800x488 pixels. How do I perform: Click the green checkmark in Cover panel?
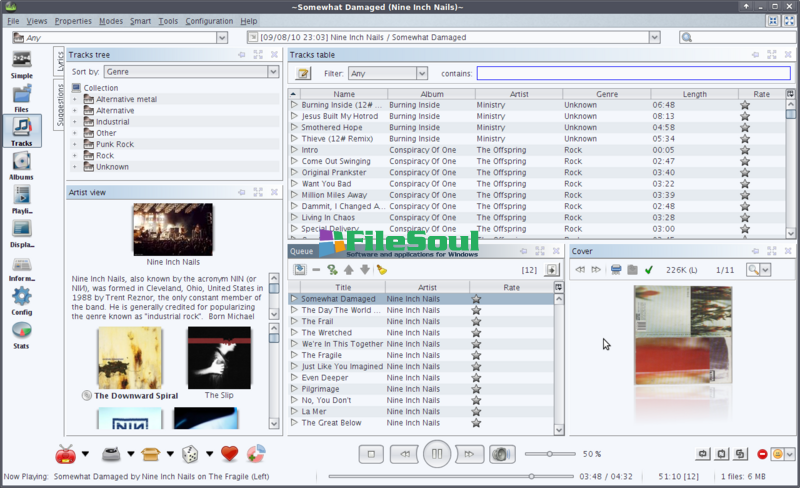point(649,270)
